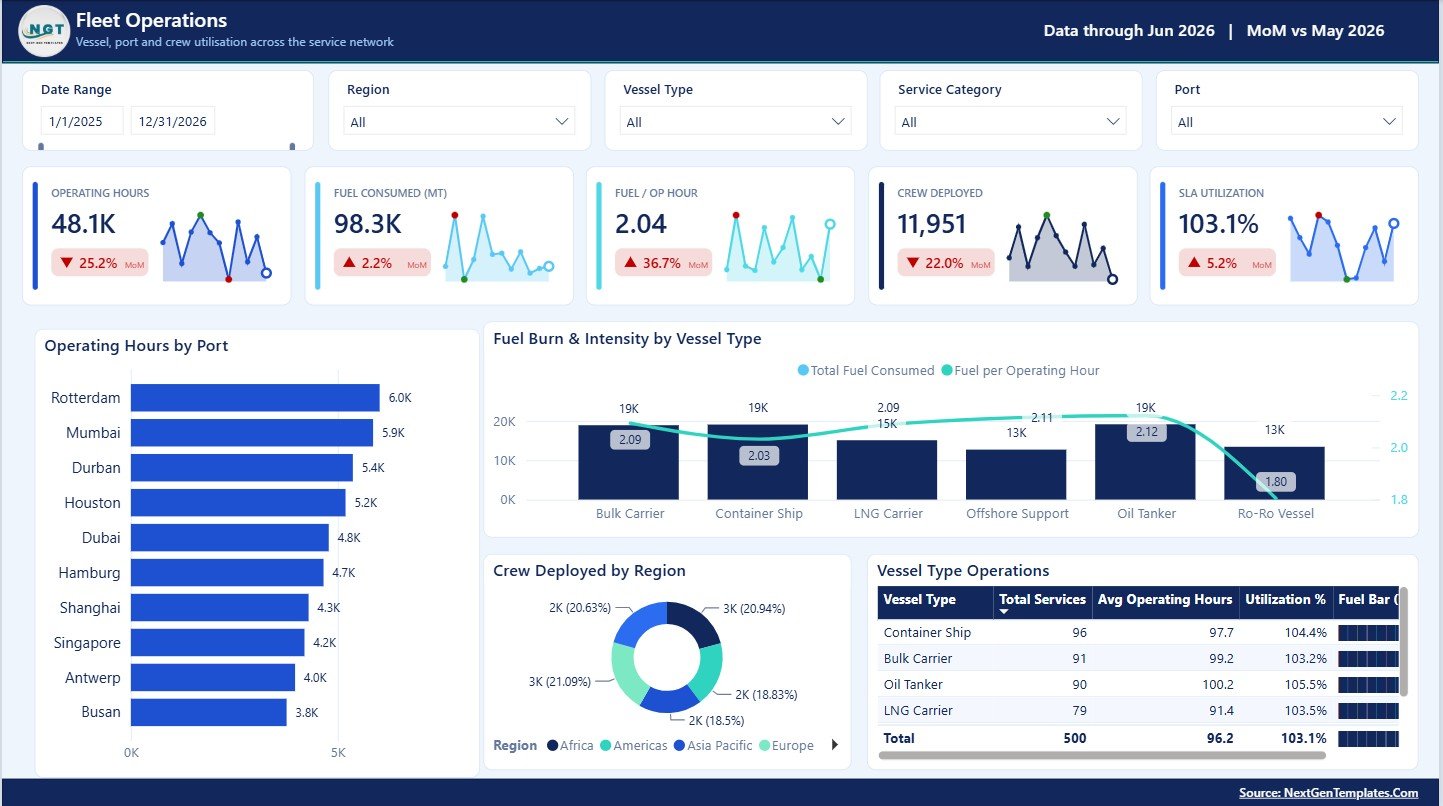Click the Operating Hours 25.2% MoM badge

pyautogui.click(x=100, y=263)
